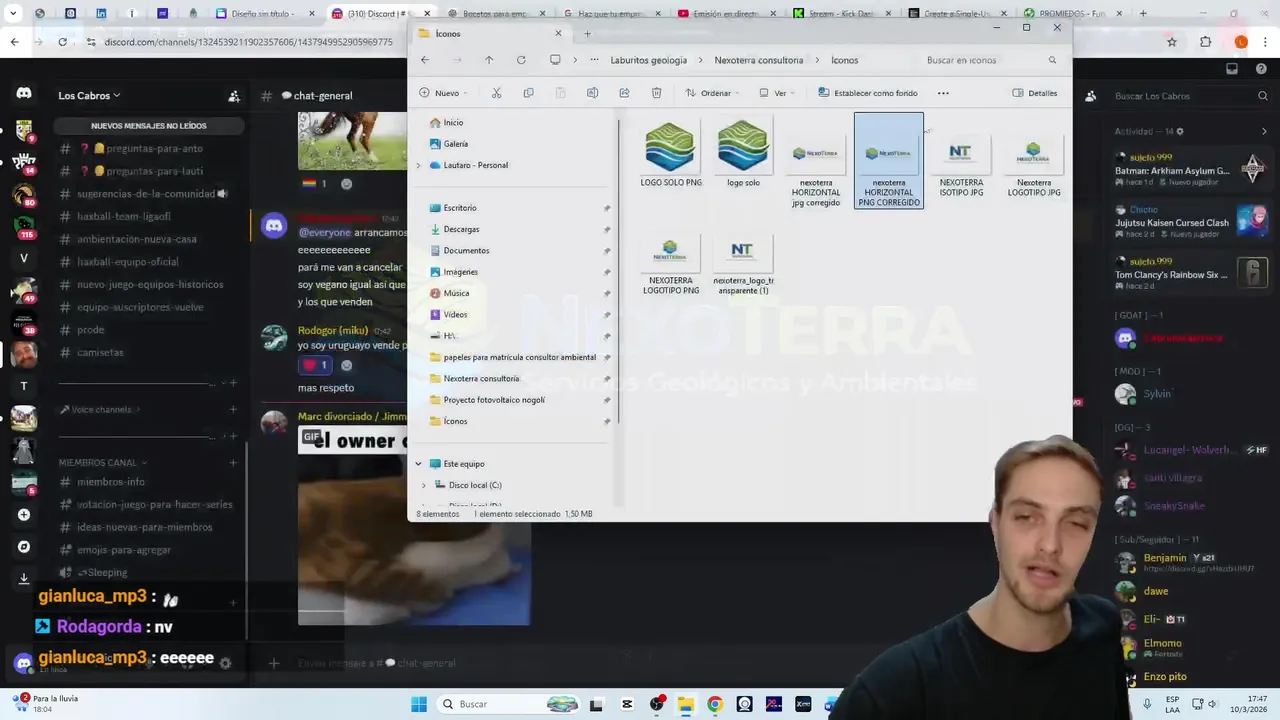1280x720 pixels.
Task: Add a new File Explorer tab
Action: (587, 34)
